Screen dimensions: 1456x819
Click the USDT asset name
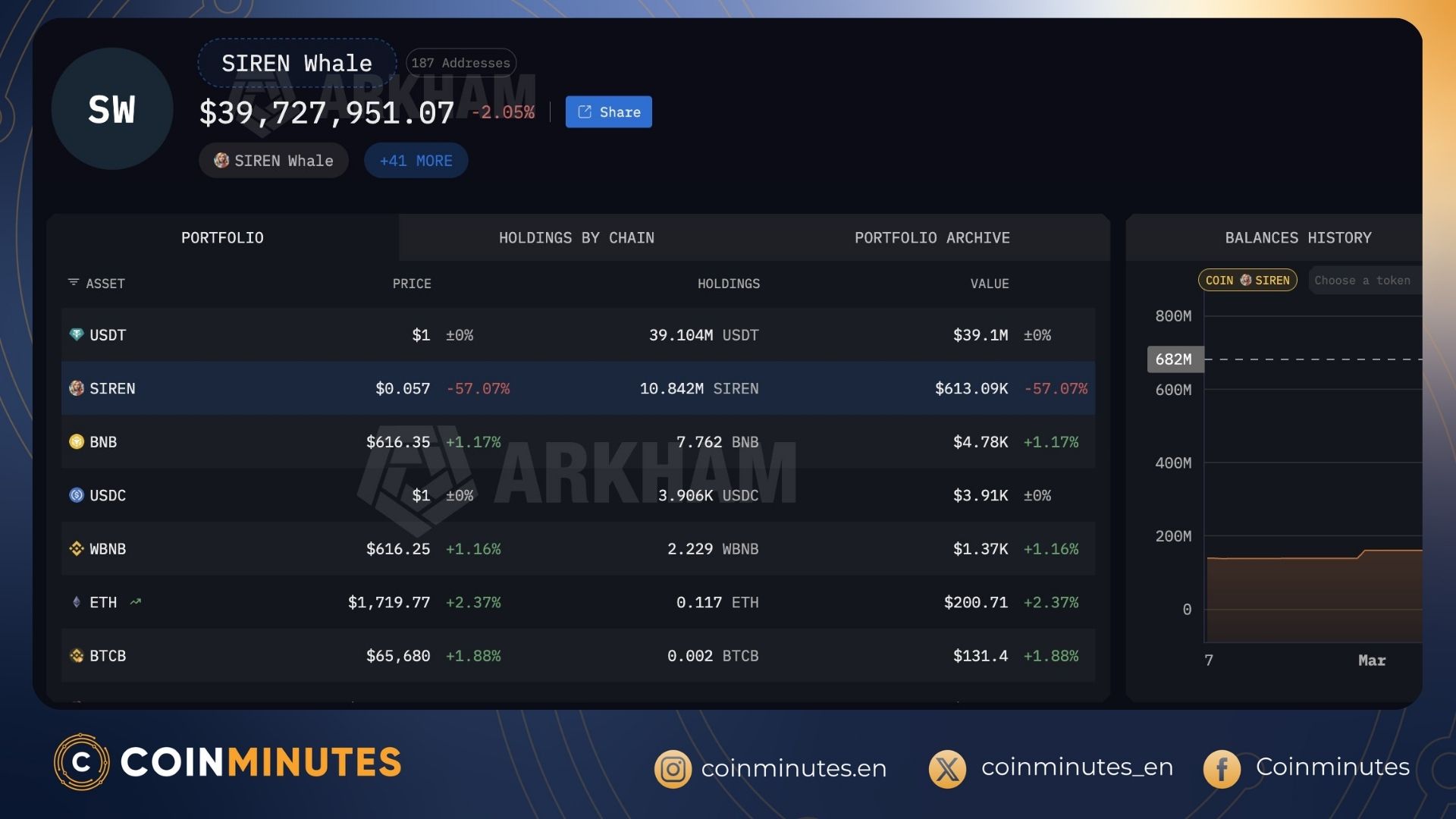tap(108, 334)
